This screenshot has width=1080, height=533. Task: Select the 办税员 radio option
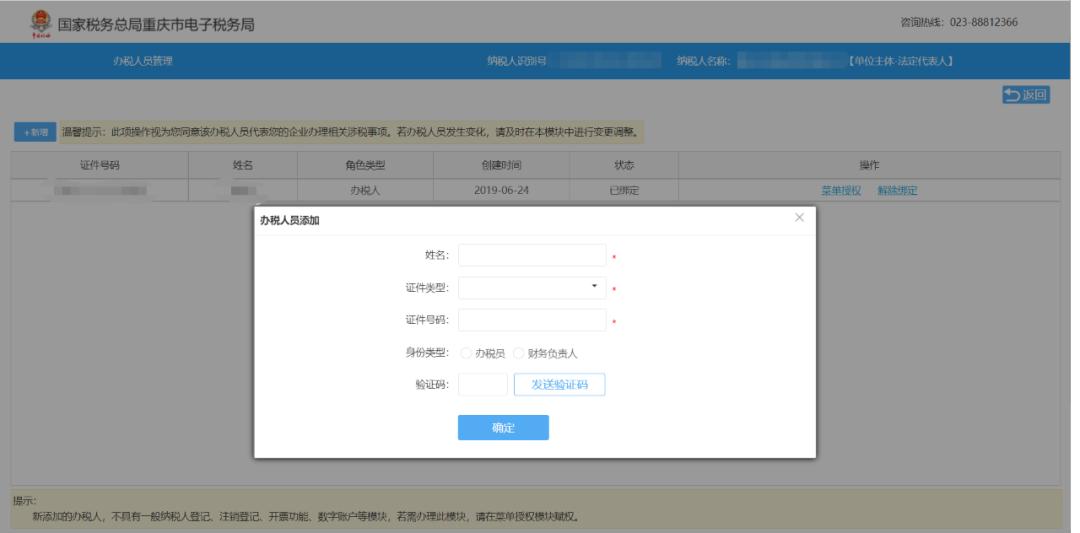tap(466, 353)
